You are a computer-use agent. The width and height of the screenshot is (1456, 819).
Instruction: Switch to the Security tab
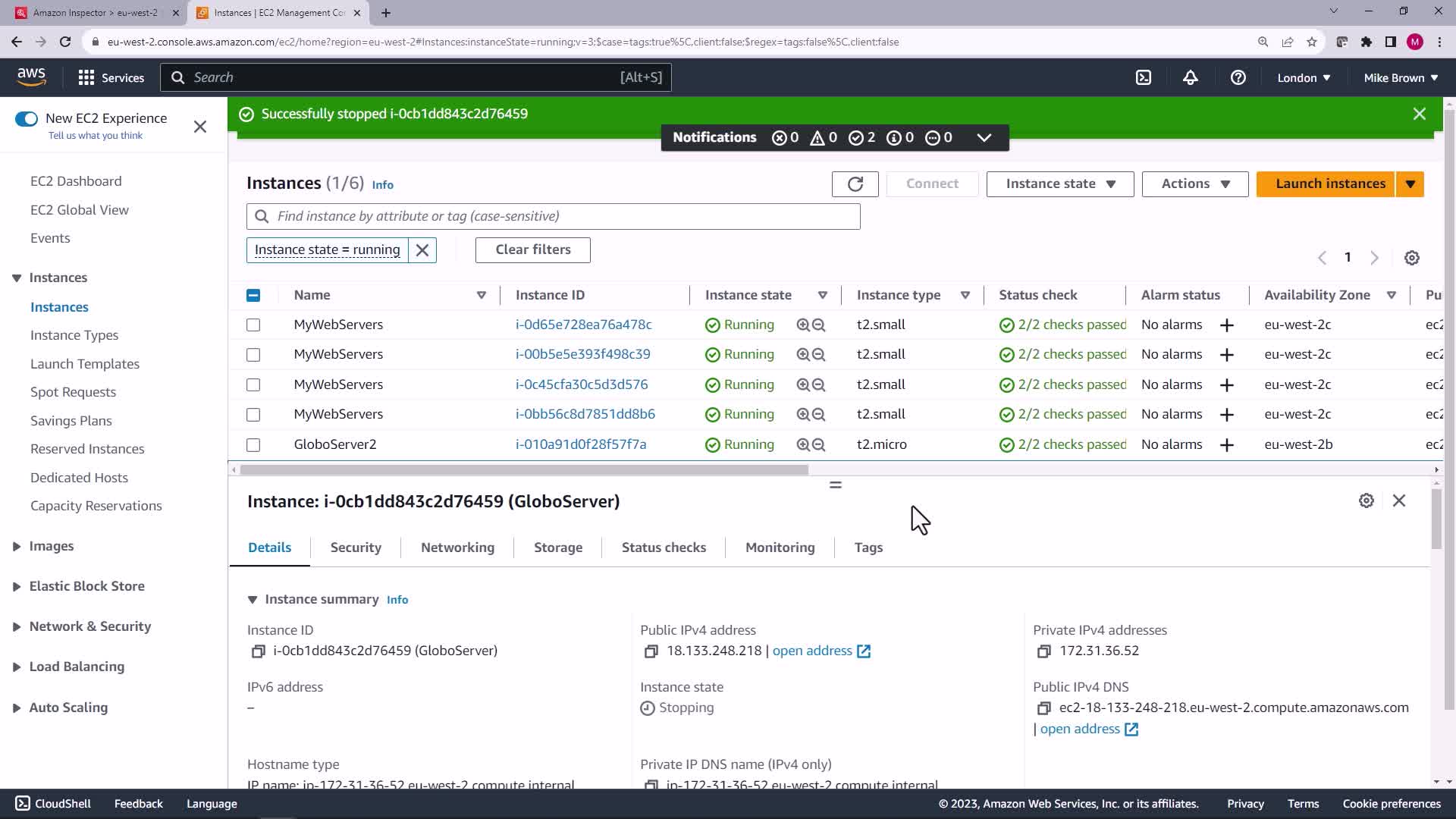pos(355,548)
